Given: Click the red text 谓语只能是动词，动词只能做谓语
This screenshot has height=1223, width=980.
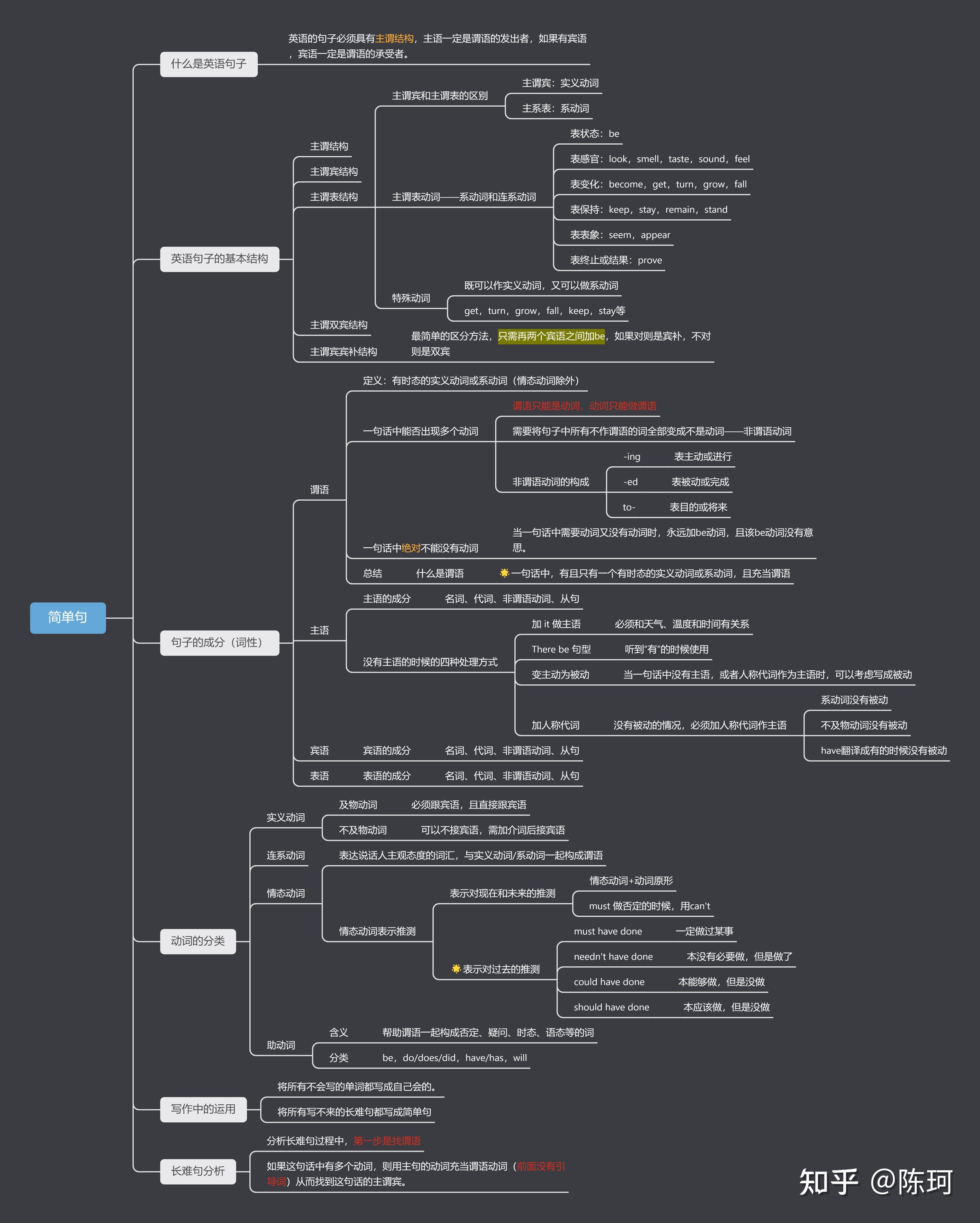Looking at the screenshot, I should [x=584, y=405].
